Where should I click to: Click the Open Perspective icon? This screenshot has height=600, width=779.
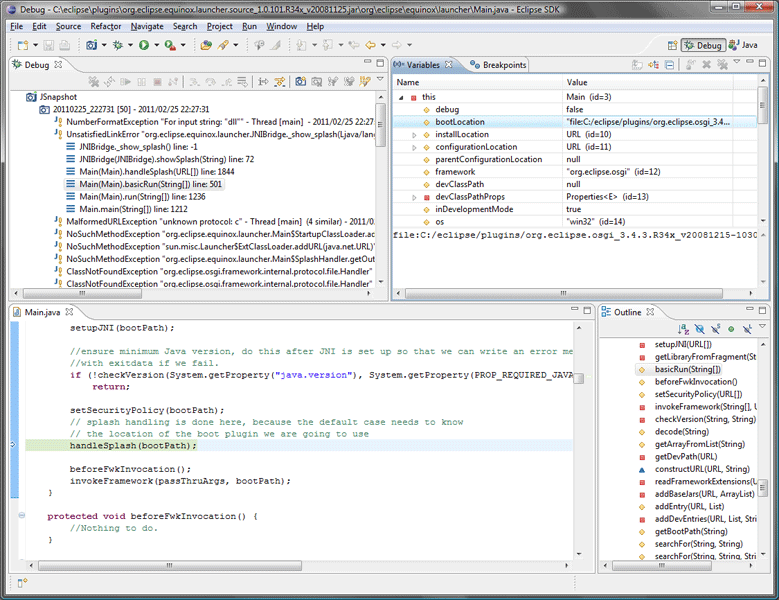[672, 45]
